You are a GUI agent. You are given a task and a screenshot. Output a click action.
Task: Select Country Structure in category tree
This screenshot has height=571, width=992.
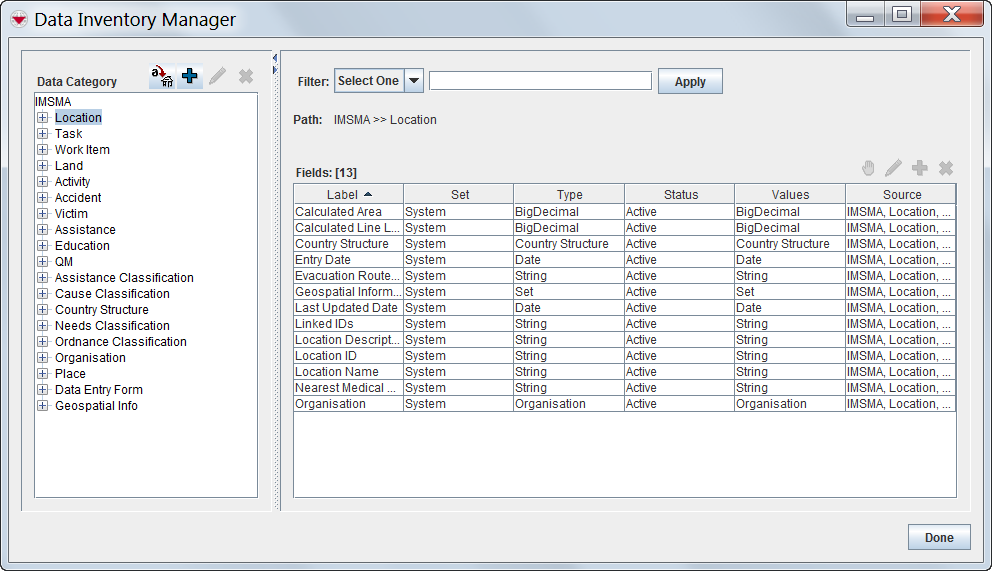pos(101,310)
